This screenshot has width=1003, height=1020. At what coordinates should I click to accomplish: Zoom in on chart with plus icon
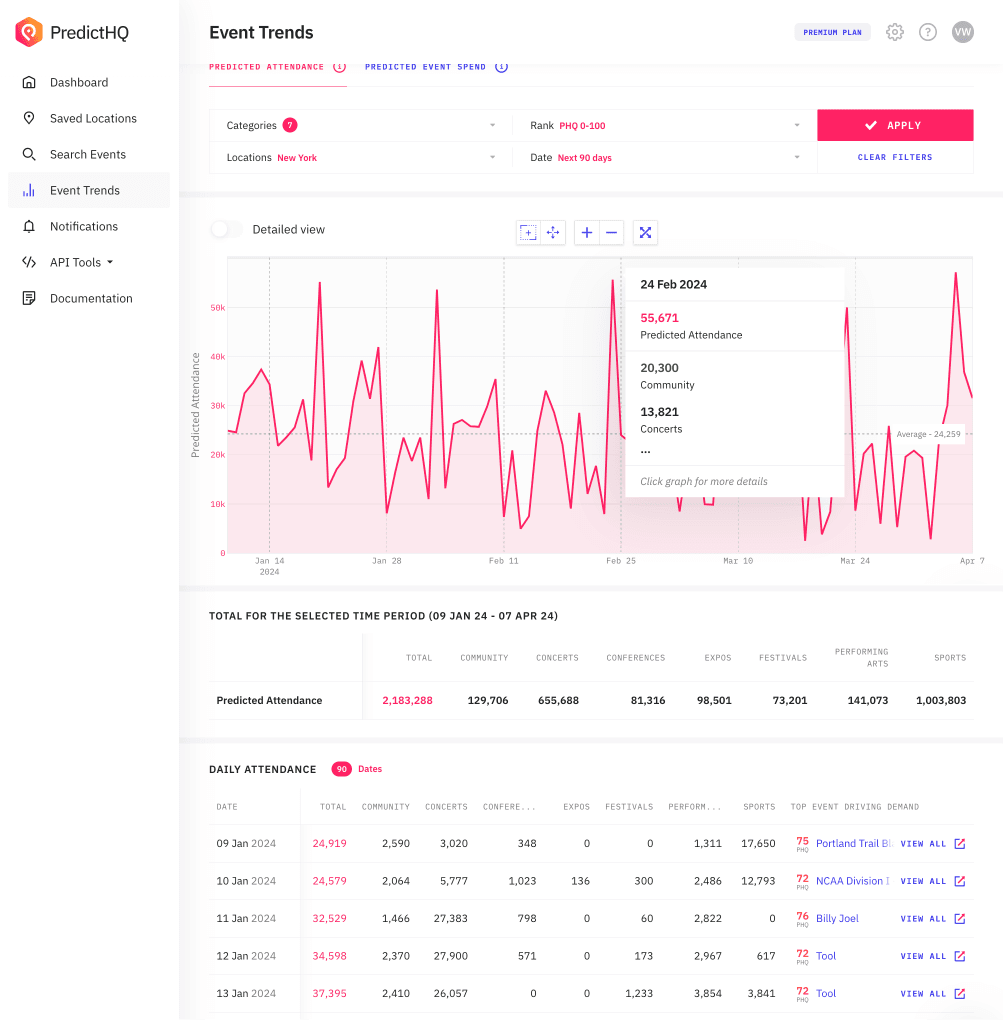pyautogui.click(x=587, y=232)
